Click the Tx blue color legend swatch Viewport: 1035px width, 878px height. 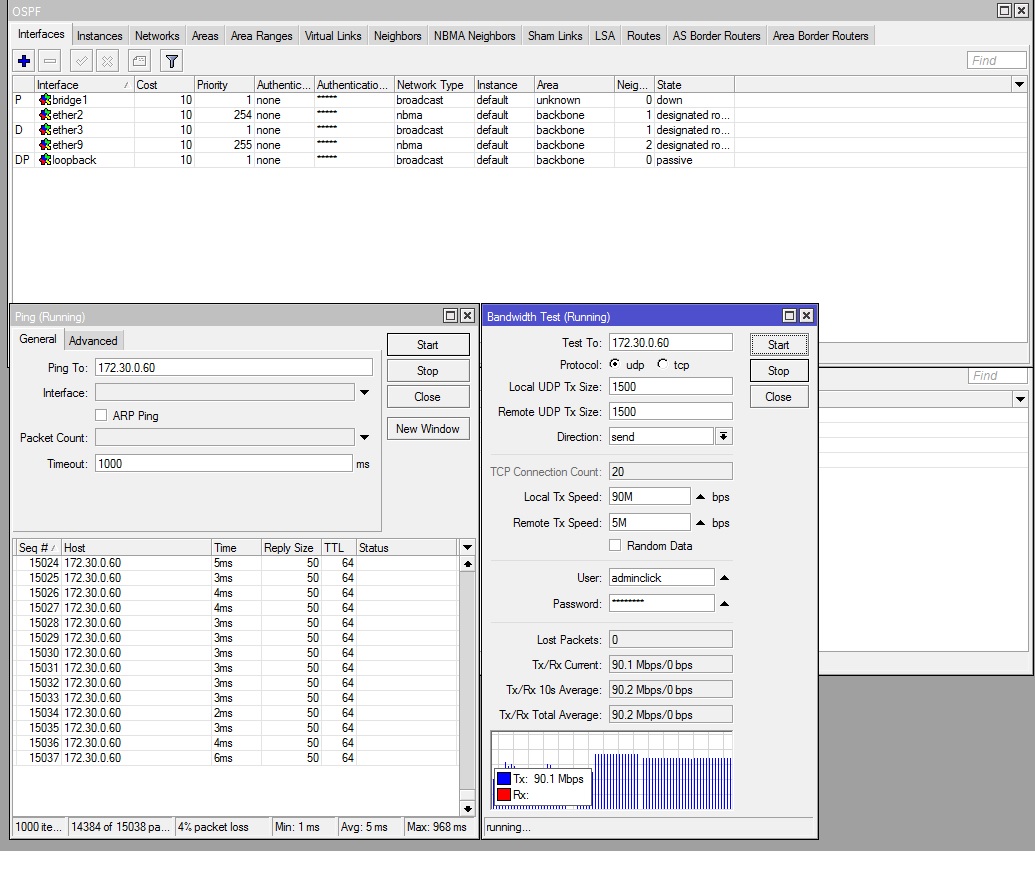[x=504, y=779]
